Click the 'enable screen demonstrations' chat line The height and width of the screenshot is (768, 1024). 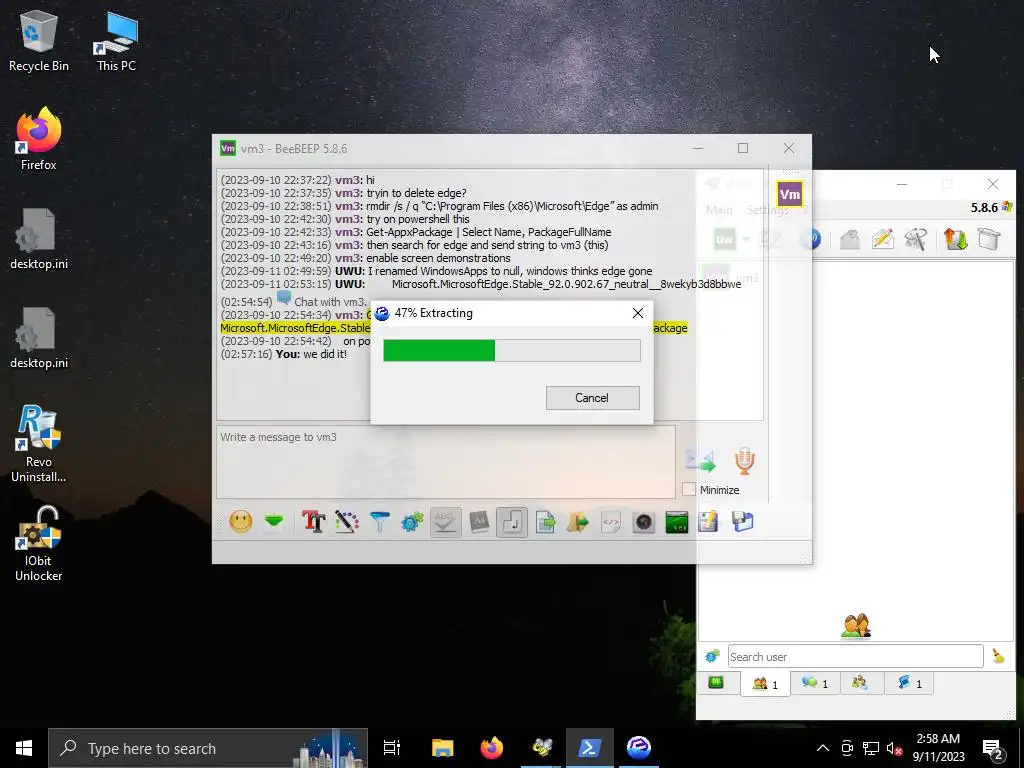click(366, 258)
